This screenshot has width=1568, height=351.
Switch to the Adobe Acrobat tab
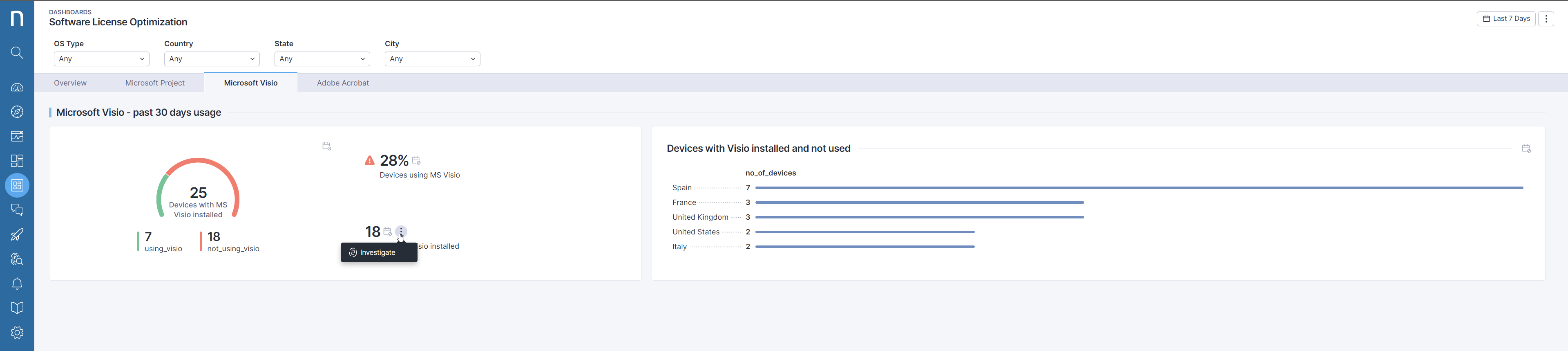[343, 83]
